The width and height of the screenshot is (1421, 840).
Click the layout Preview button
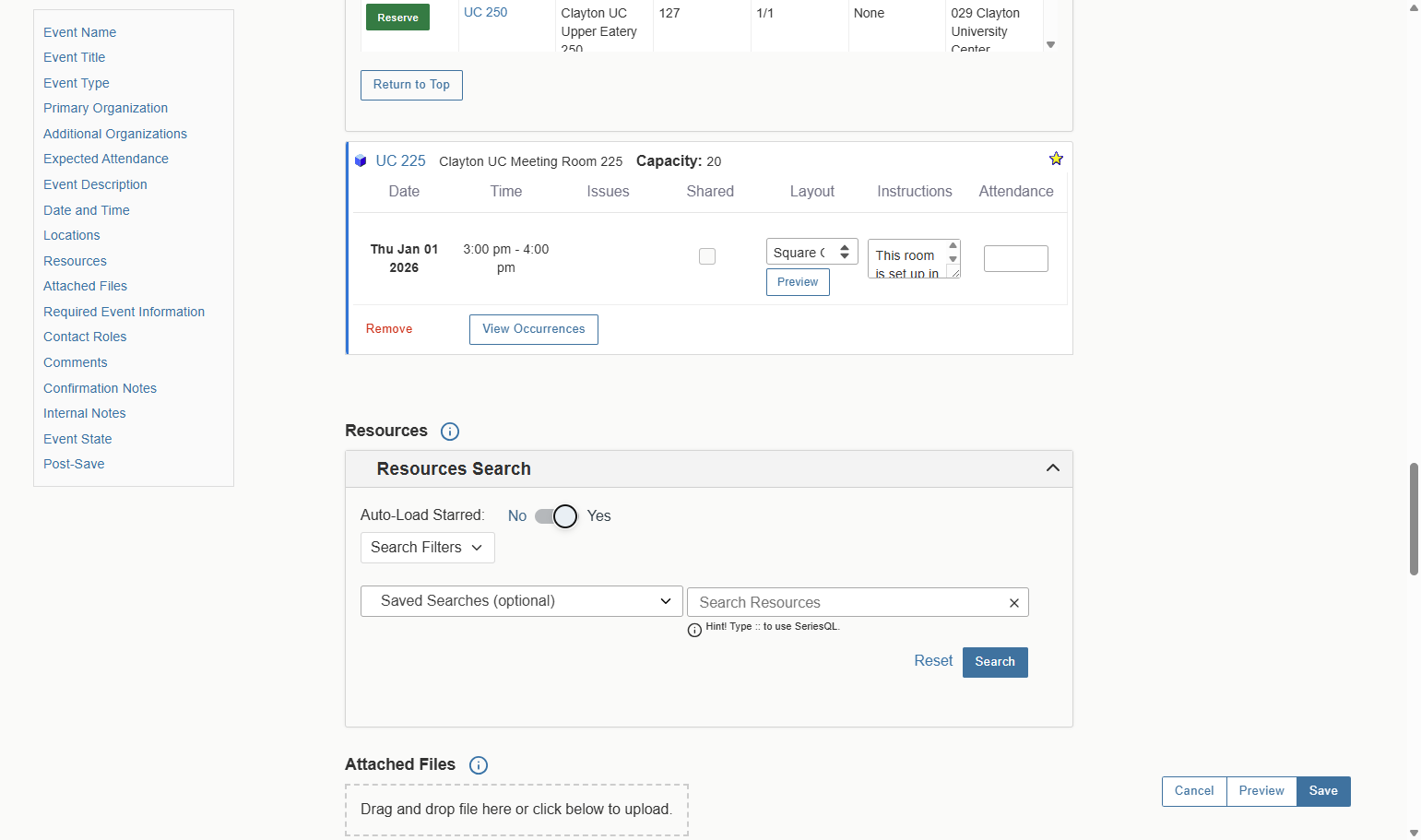click(798, 282)
